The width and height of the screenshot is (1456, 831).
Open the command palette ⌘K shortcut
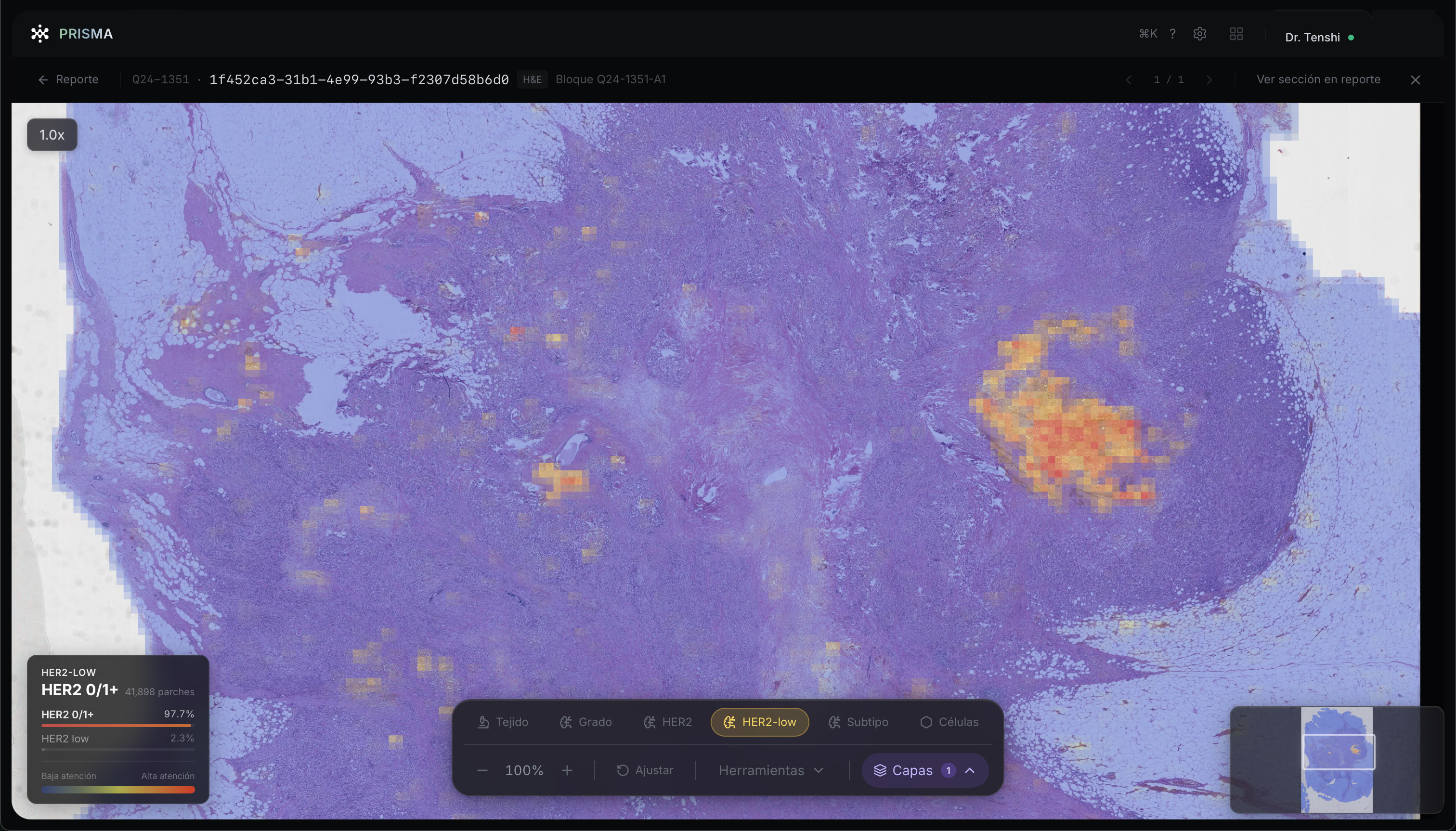[1148, 34]
